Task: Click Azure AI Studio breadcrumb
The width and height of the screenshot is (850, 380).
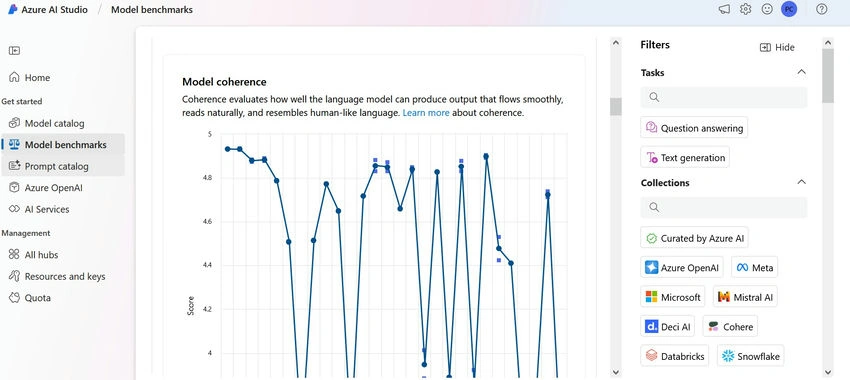Action: pyautogui.click(x=54, y=9)
